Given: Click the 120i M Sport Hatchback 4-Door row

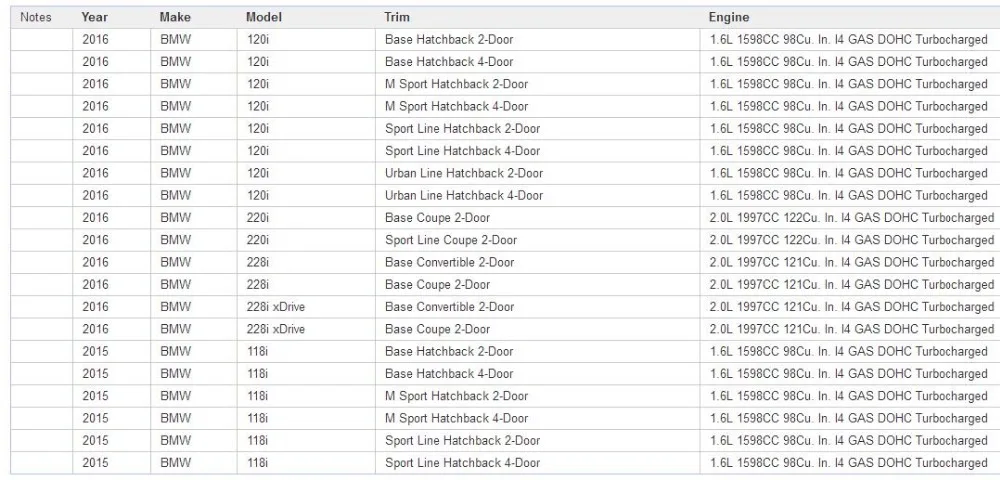Looking at the screenshot, I should click(505, 106).
